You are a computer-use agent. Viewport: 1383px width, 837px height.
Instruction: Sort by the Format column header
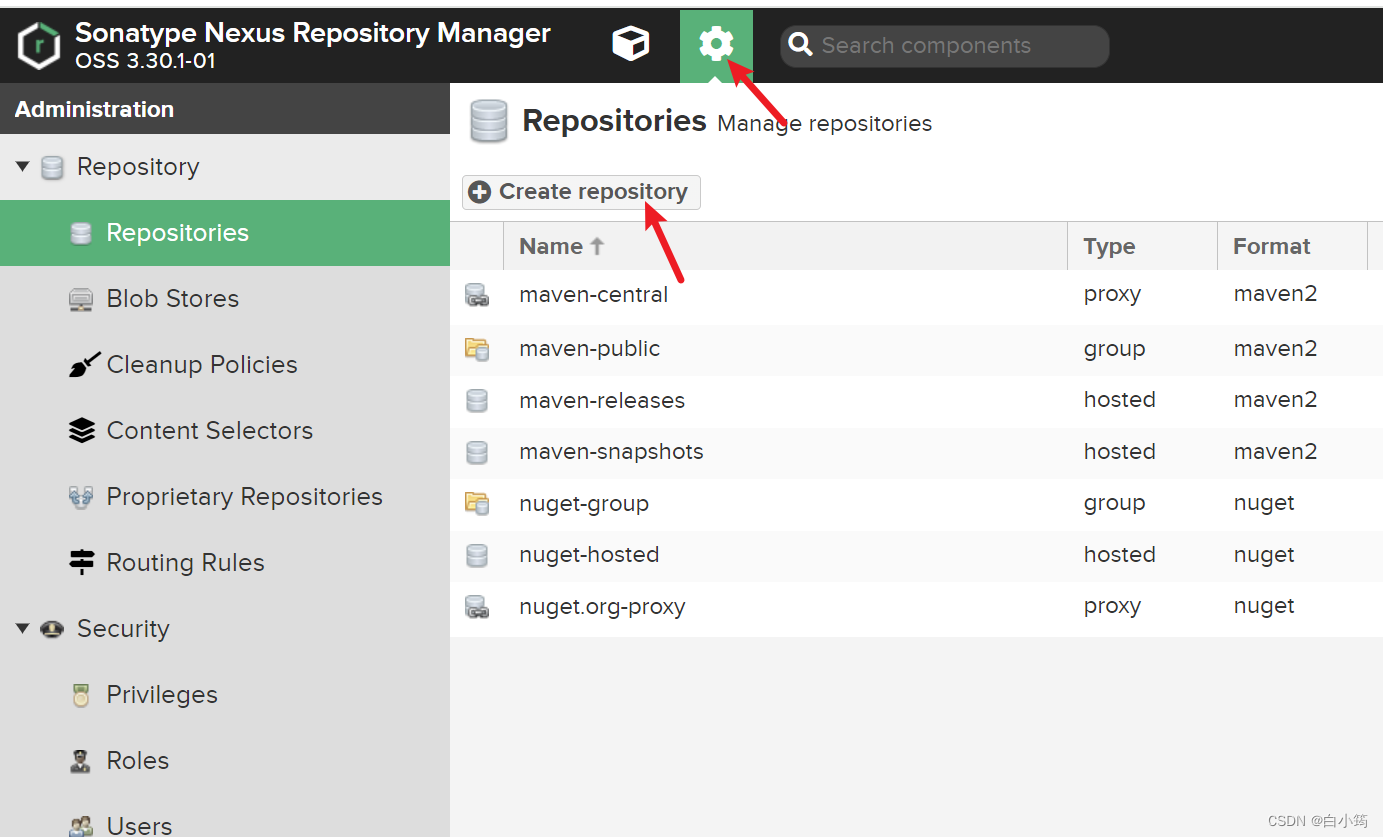1292,246
